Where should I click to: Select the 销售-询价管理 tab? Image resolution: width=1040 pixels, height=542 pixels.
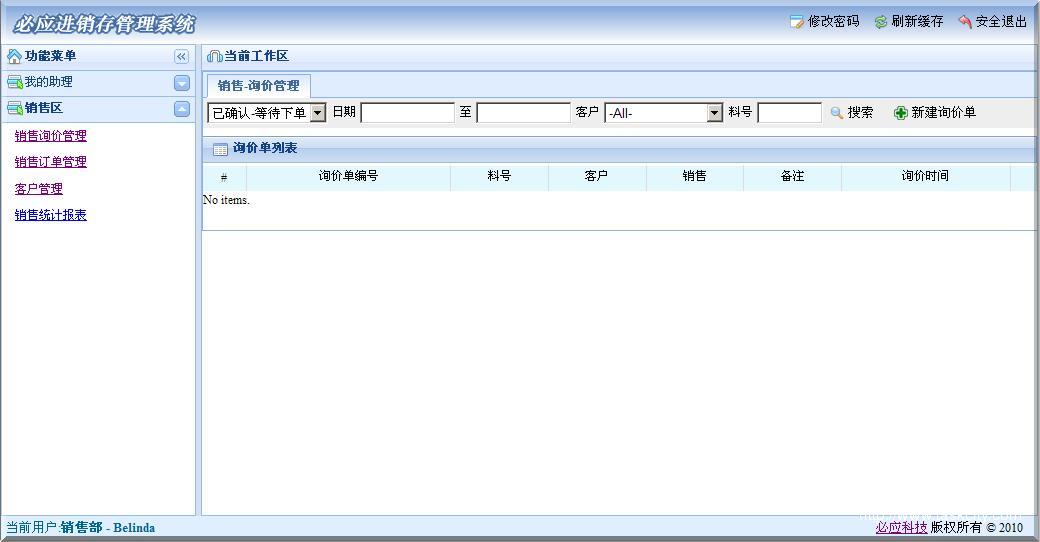point(258,86)
